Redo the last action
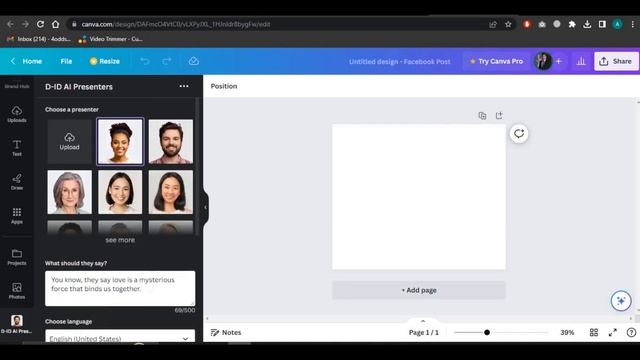Screen dimensions: 640x360 coord(167,61)
